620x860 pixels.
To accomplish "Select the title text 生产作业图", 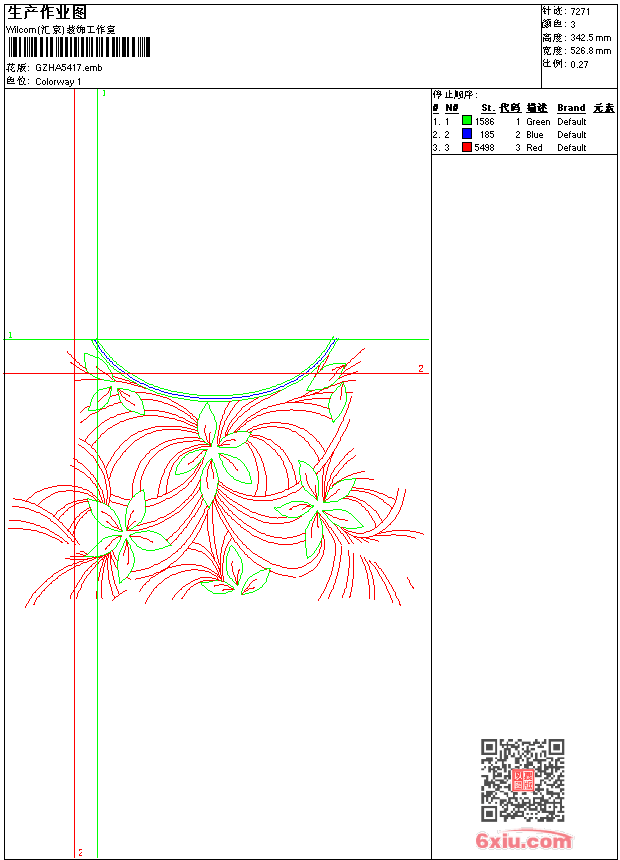I will [x=47, y=12].
